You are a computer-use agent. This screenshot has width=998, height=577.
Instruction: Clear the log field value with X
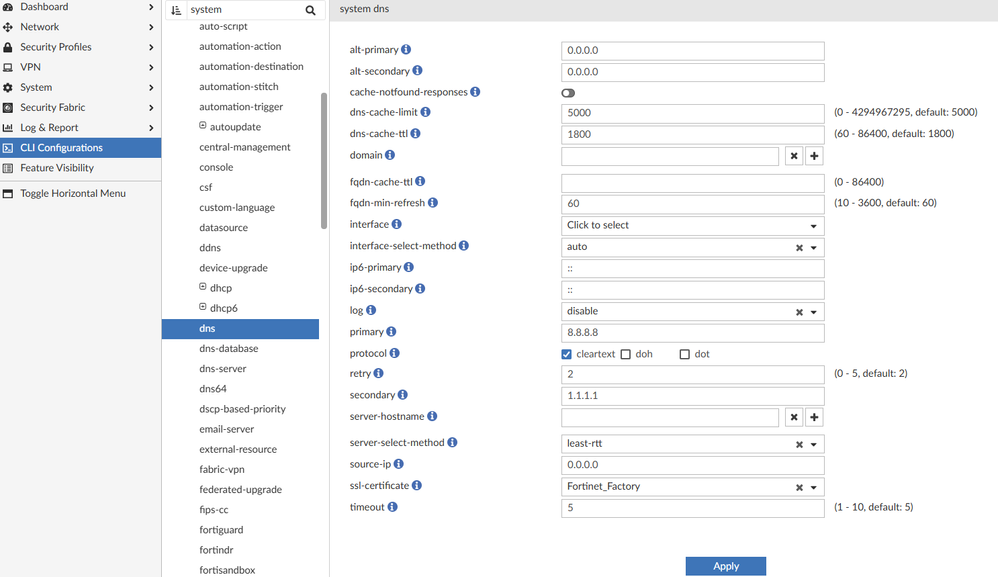tap(799, 312)
